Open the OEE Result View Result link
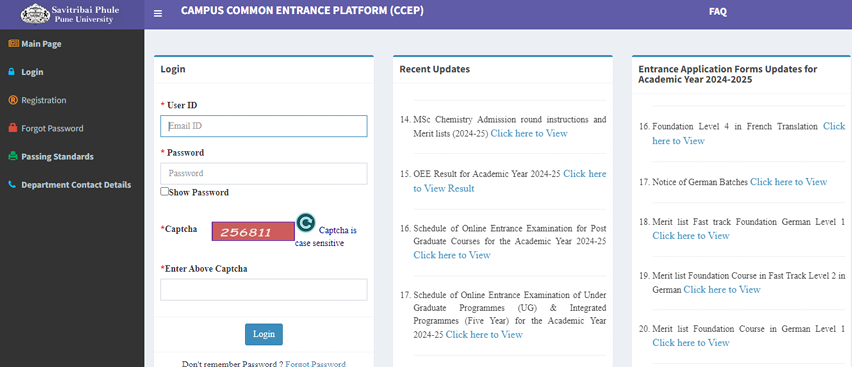This screenshot has height=367, width=852. [x=510, y=181]
